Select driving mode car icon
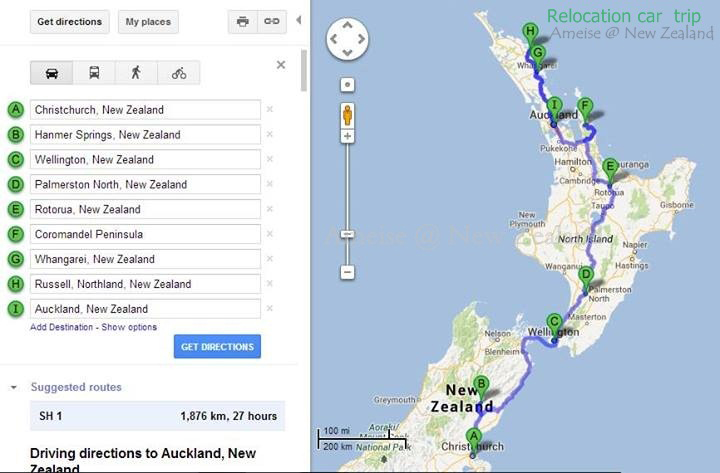720x473 pixels. 51,73
